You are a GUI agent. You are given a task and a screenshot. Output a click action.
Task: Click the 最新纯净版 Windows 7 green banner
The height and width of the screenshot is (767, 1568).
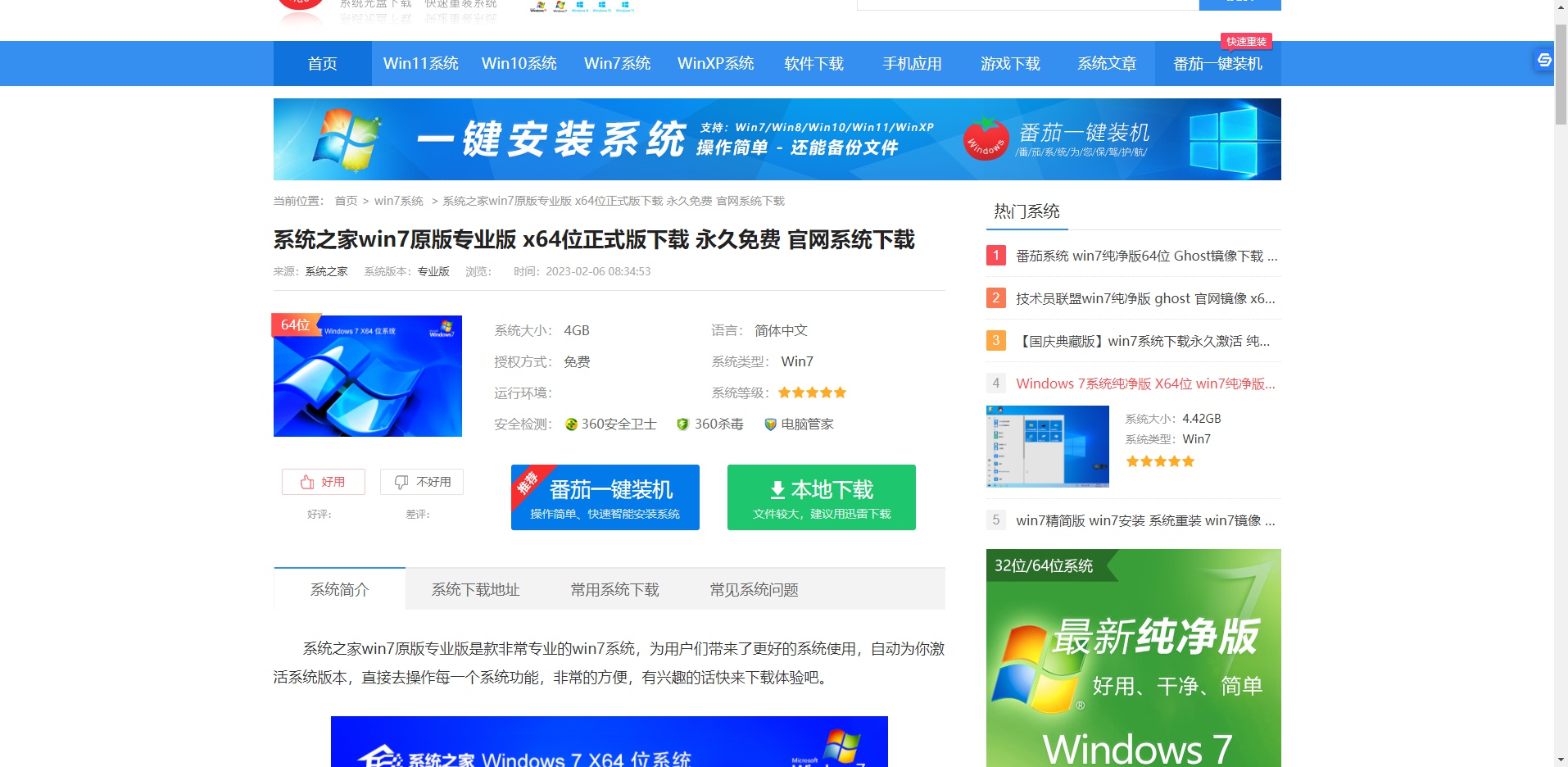pyautogui.click(x=1134, y=658)
